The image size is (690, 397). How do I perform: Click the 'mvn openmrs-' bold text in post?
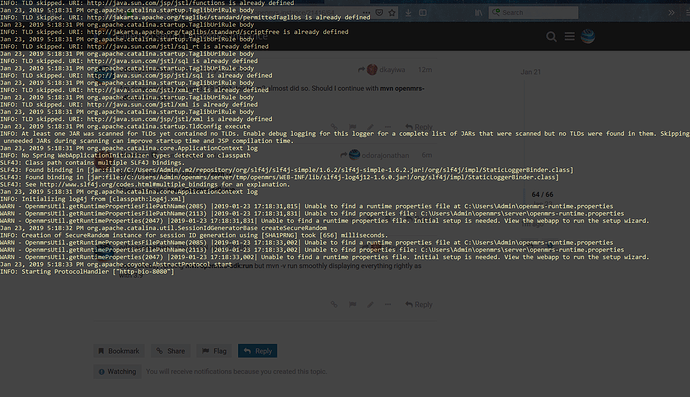(x=402, y=88)
